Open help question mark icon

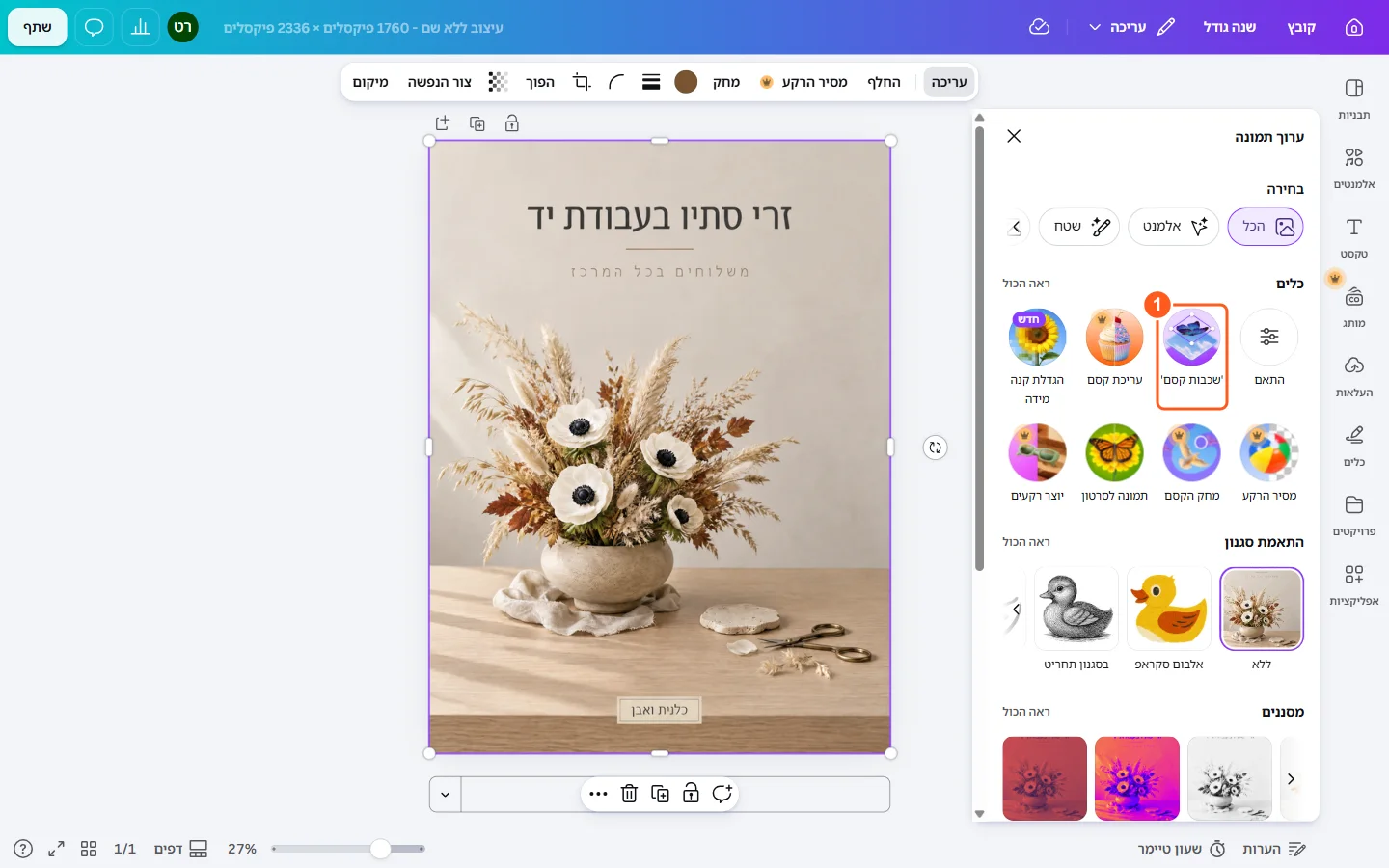(x=23, y=849)
